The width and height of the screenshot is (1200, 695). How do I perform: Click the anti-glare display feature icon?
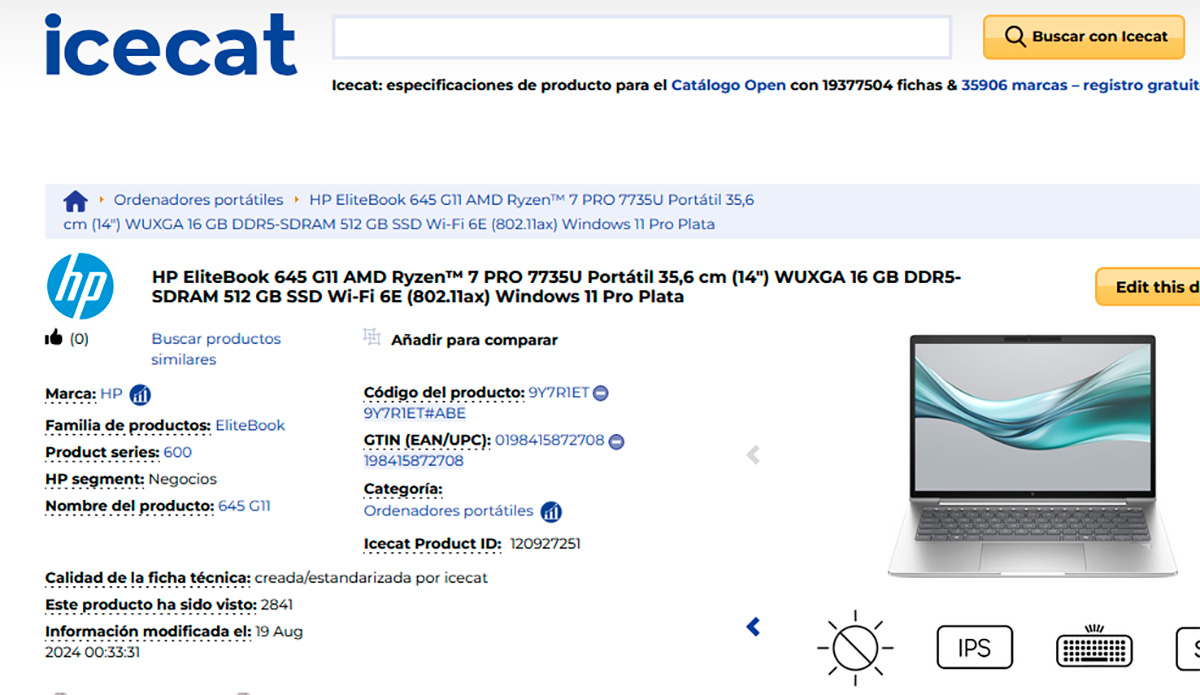click(x=855, y=646)
